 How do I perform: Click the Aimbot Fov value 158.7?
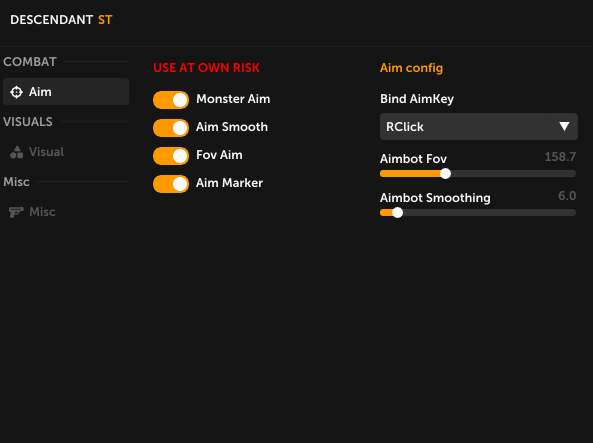pyautogui.click(x=560, y=157)
